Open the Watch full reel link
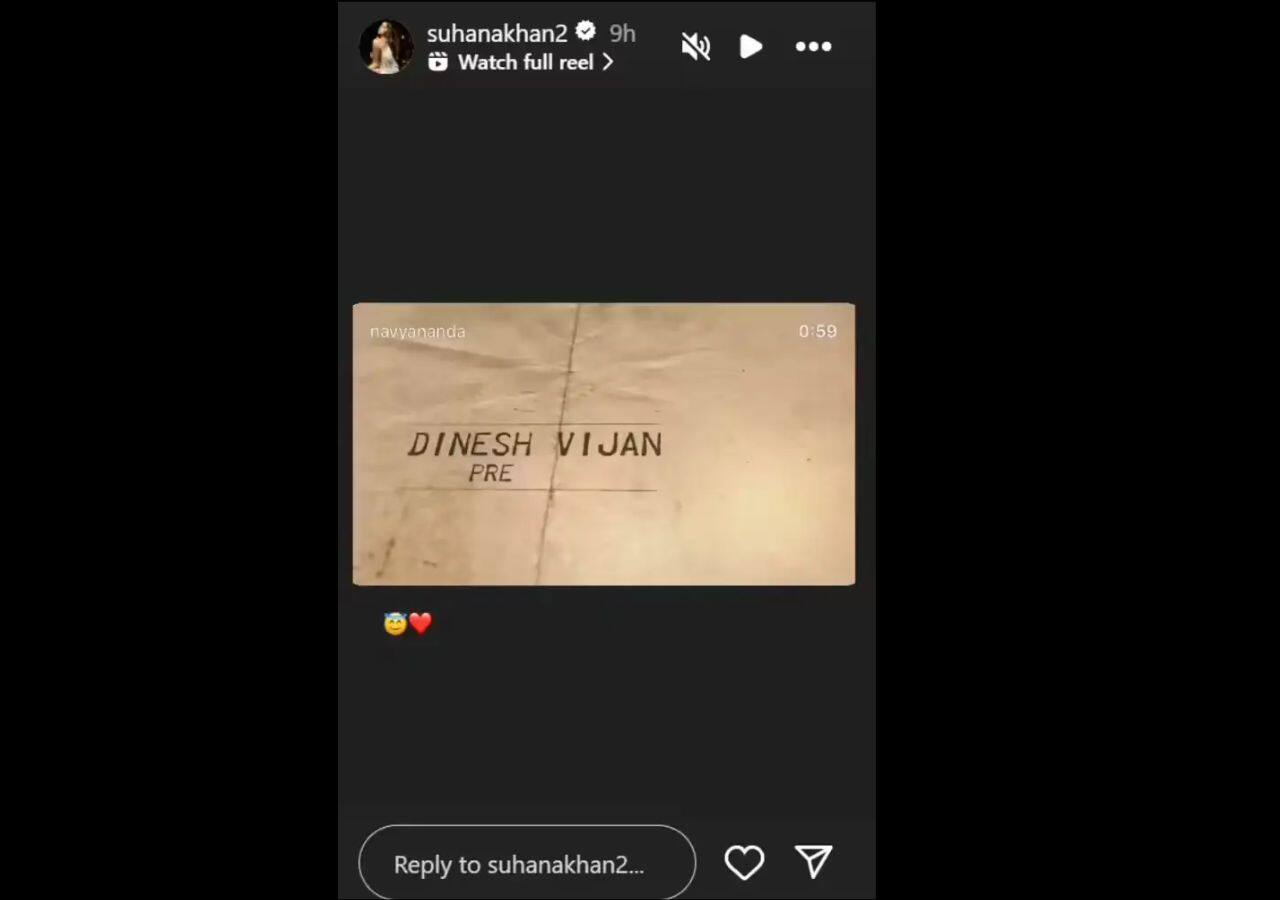1280x900 pixels. point(525,62)
